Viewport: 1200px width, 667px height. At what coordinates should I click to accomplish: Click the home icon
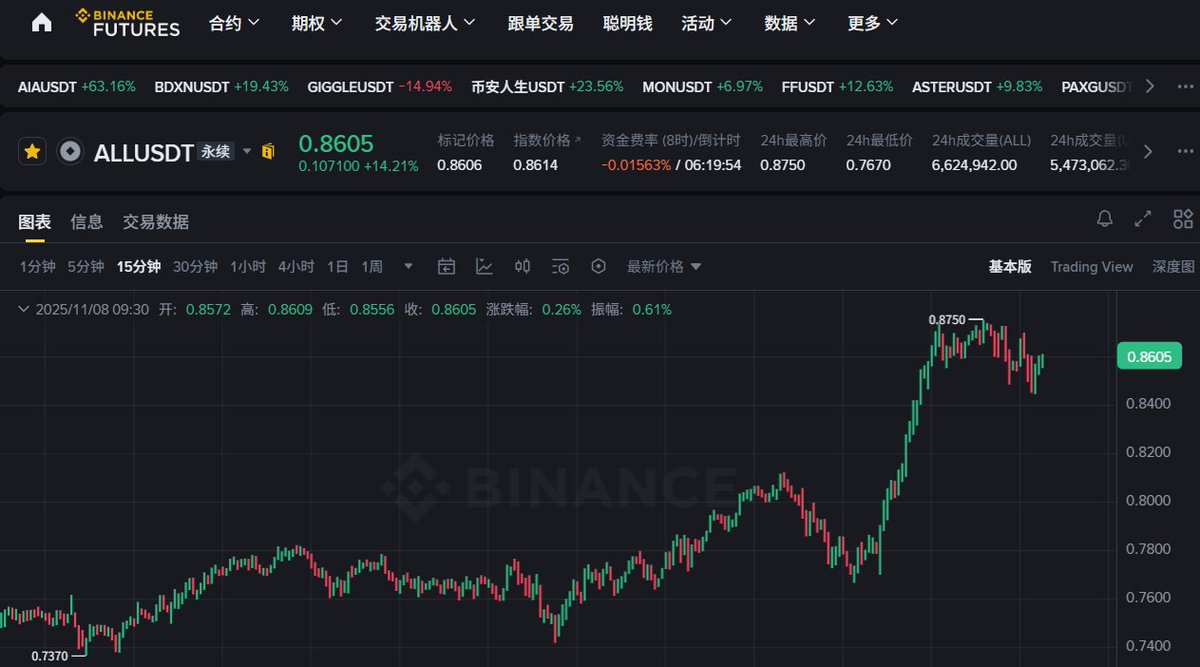click(x=42, y=23)
